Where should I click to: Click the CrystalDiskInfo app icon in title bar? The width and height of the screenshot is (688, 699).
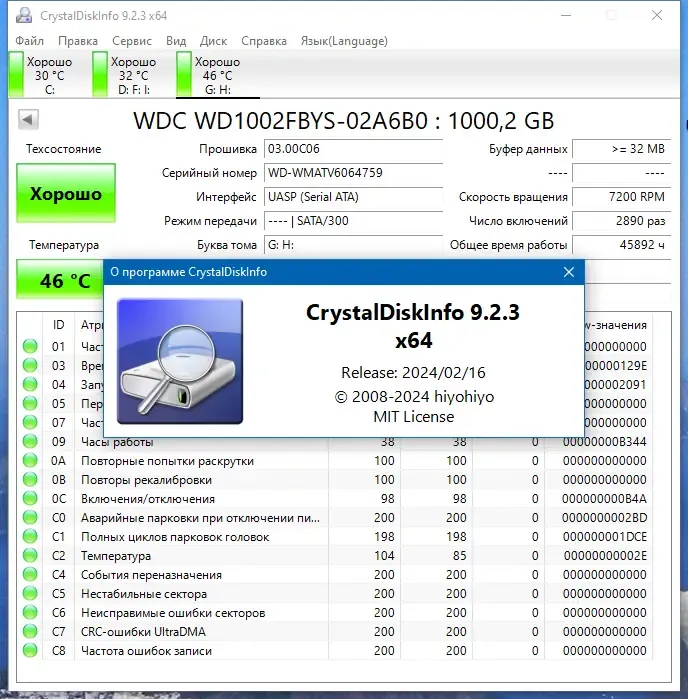24,15
